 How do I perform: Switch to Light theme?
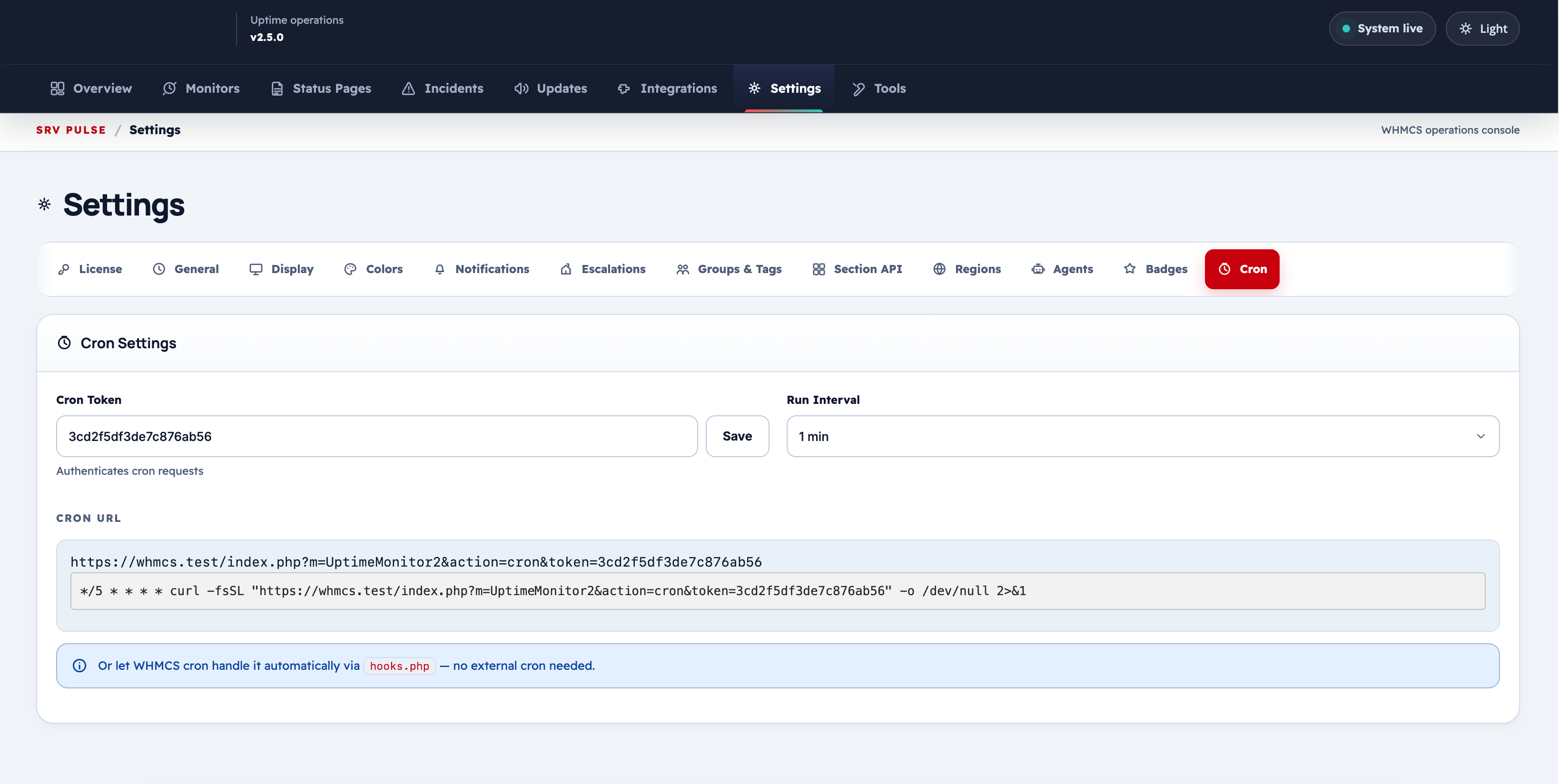1482,29
